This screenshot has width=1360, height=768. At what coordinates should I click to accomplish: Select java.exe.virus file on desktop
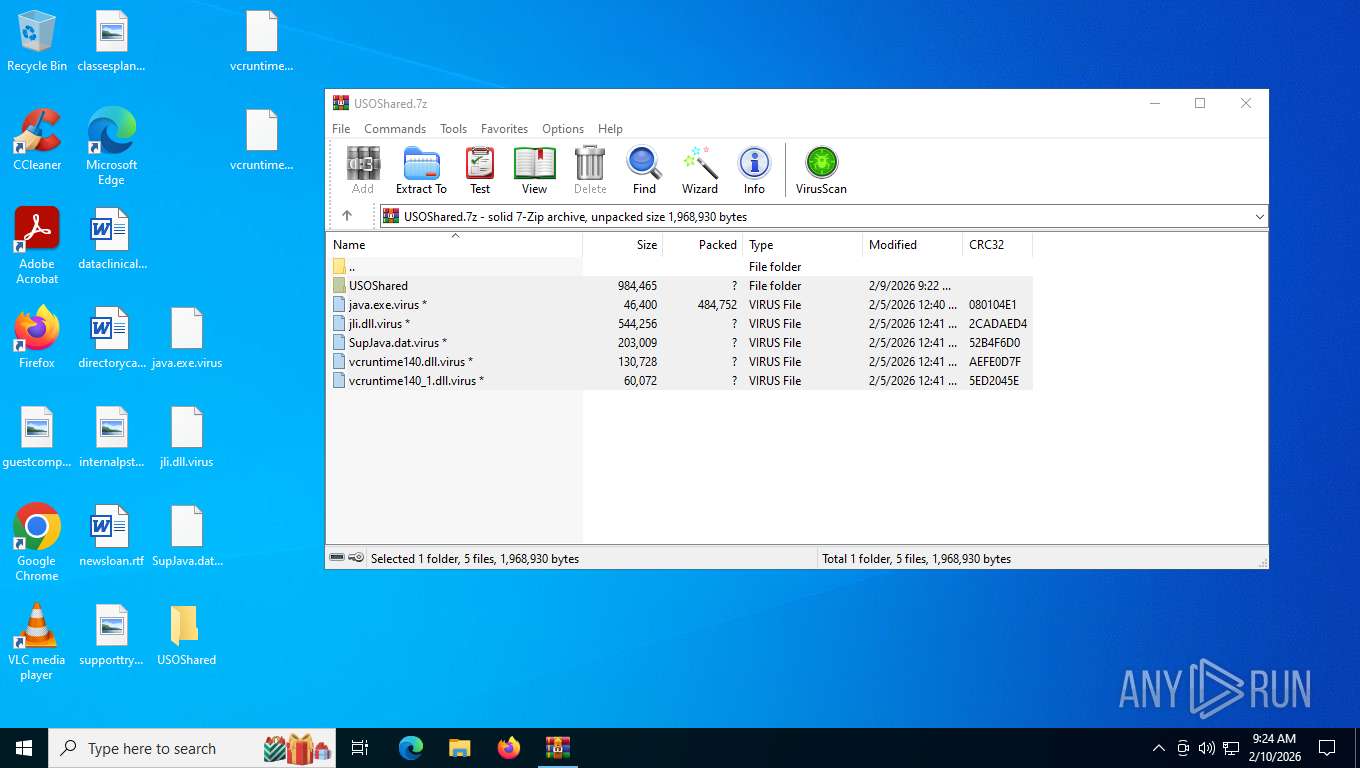[x=187, y=338]
